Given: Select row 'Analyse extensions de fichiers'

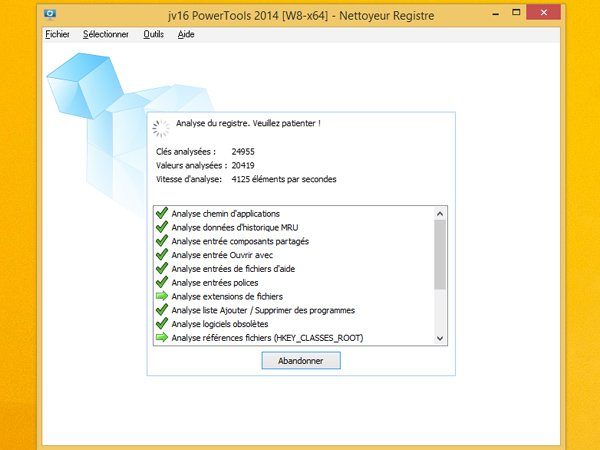Looking at the screenshot, I should pyautogui.click(x=294, y=296).
